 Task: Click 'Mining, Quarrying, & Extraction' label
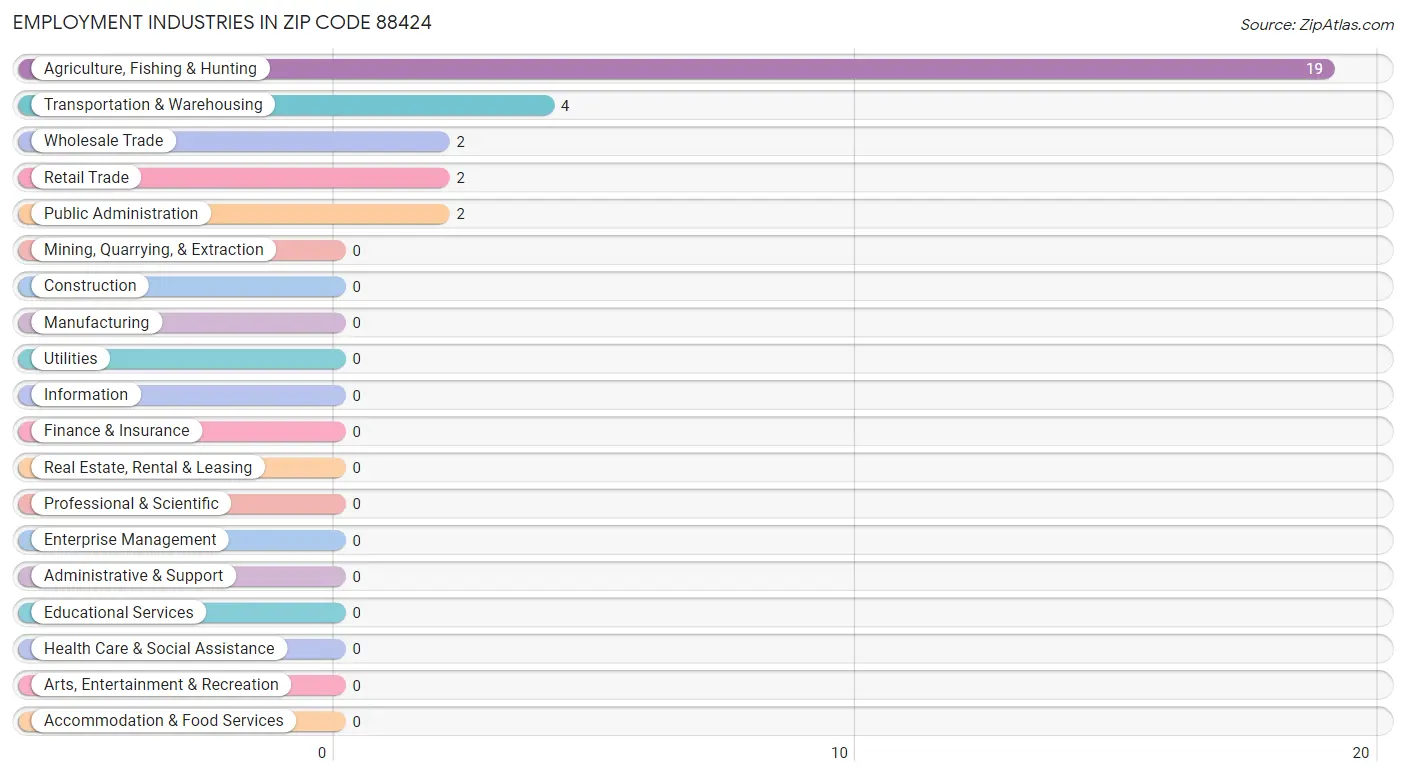[x=154, y=250]
